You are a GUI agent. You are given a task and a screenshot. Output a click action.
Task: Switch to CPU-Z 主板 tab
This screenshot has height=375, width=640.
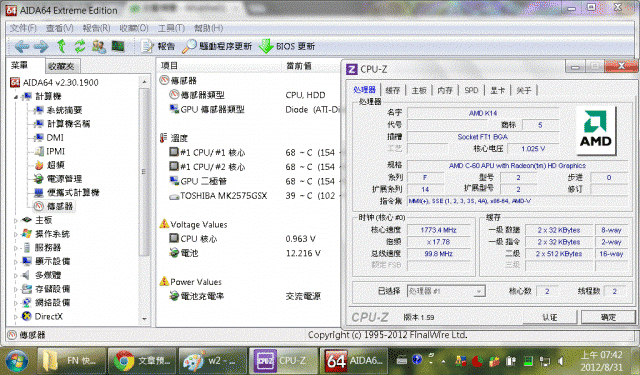click(419, 90)
